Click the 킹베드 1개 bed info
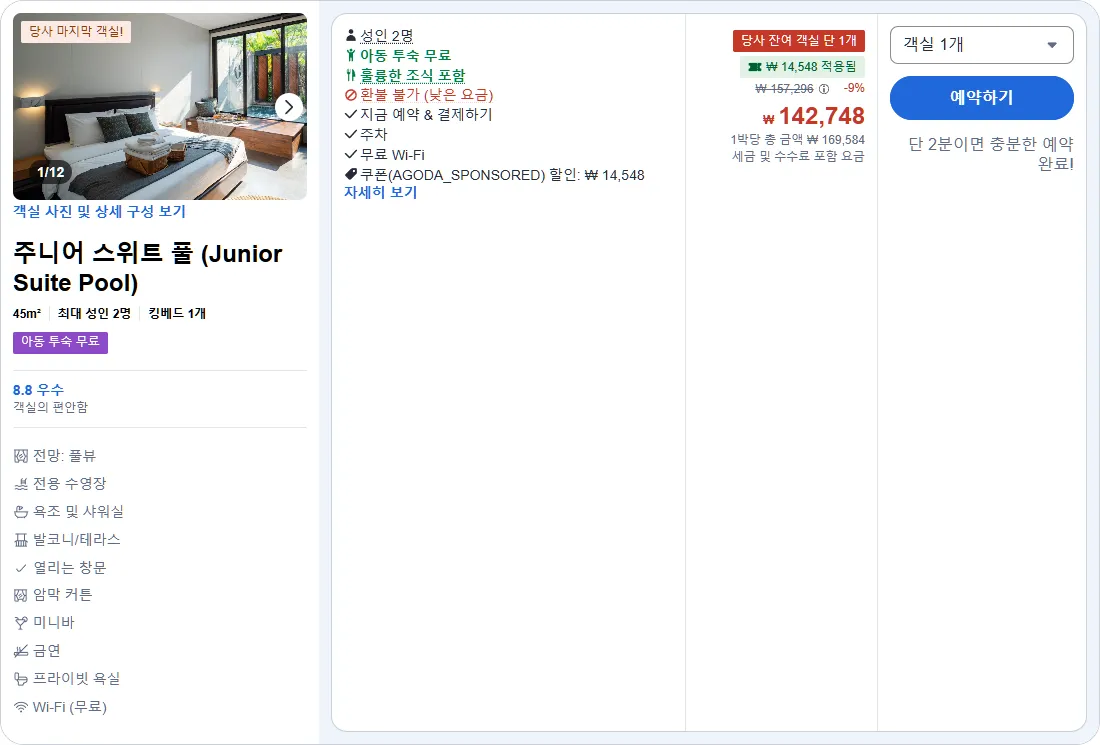Screen dimensions: 1100x745 [x=177, y=314]
